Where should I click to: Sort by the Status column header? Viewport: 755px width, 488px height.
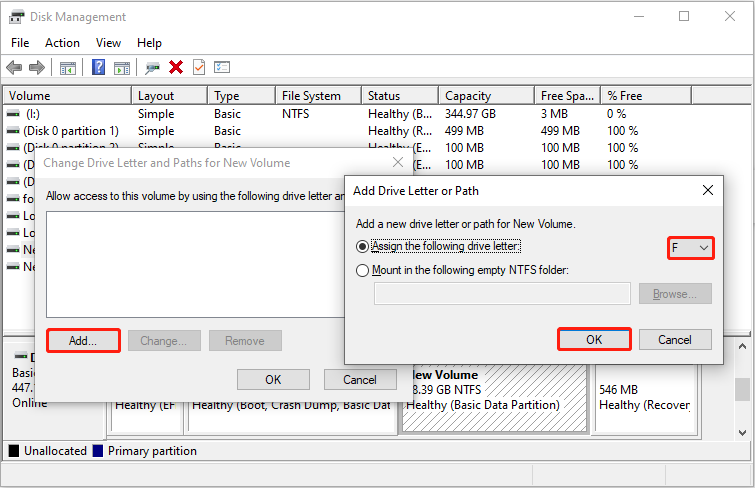[x=400, y=95]
